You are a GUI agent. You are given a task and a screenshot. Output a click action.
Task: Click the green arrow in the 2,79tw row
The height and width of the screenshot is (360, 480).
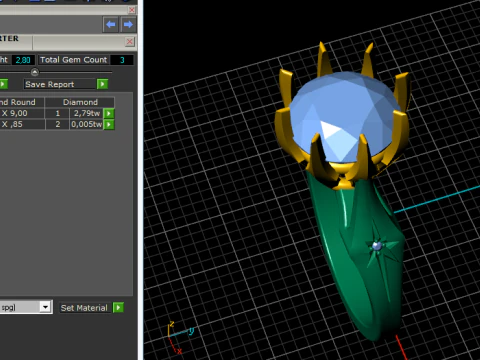(109, 113)
